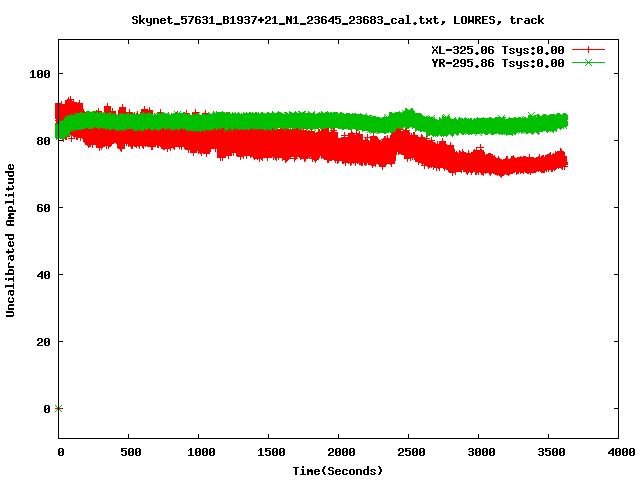Click the y-axis tick label 20
The image size is (640, 480).
tap(43, 342)
